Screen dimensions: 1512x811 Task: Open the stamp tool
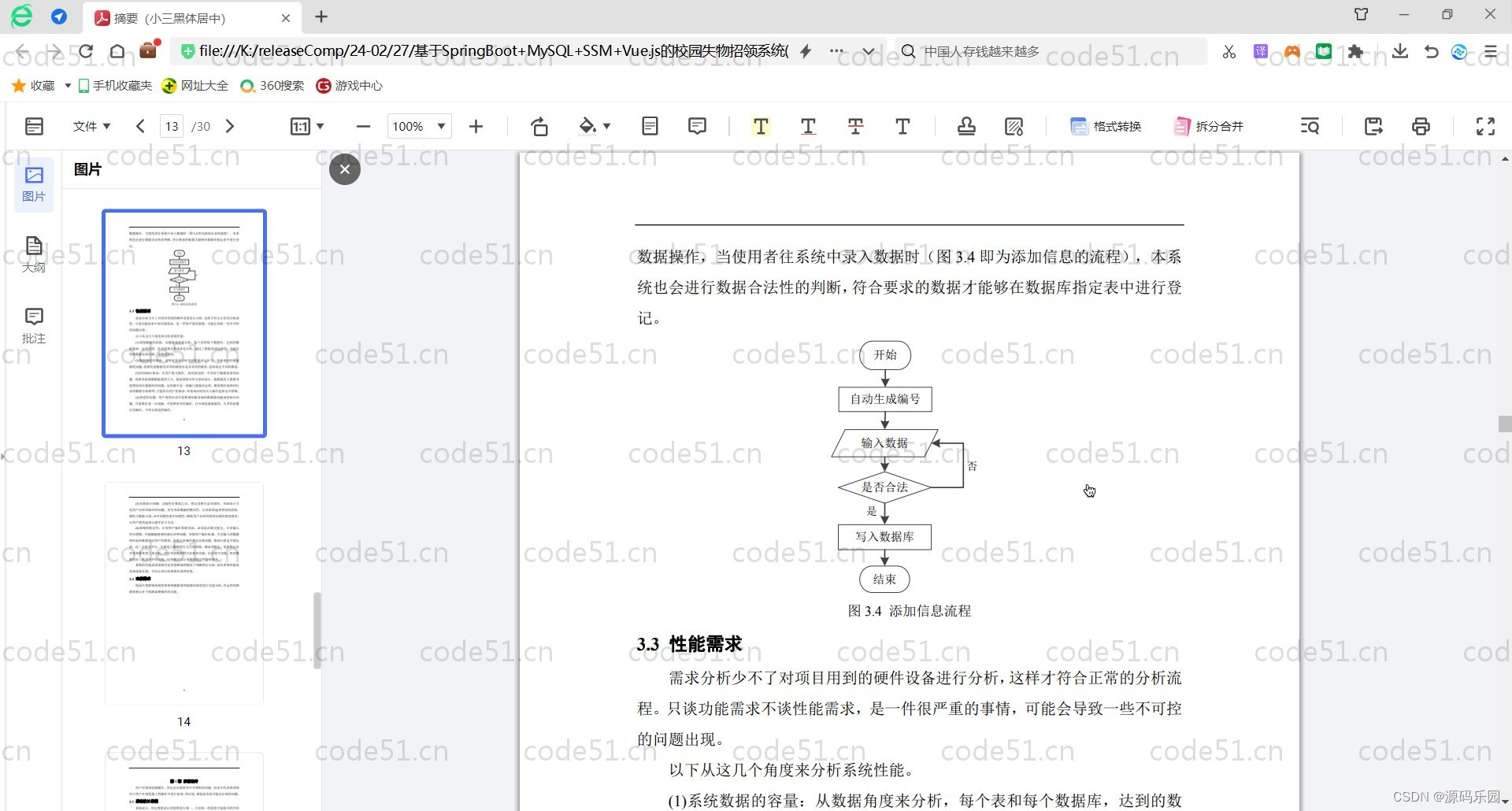pos(966,126)
